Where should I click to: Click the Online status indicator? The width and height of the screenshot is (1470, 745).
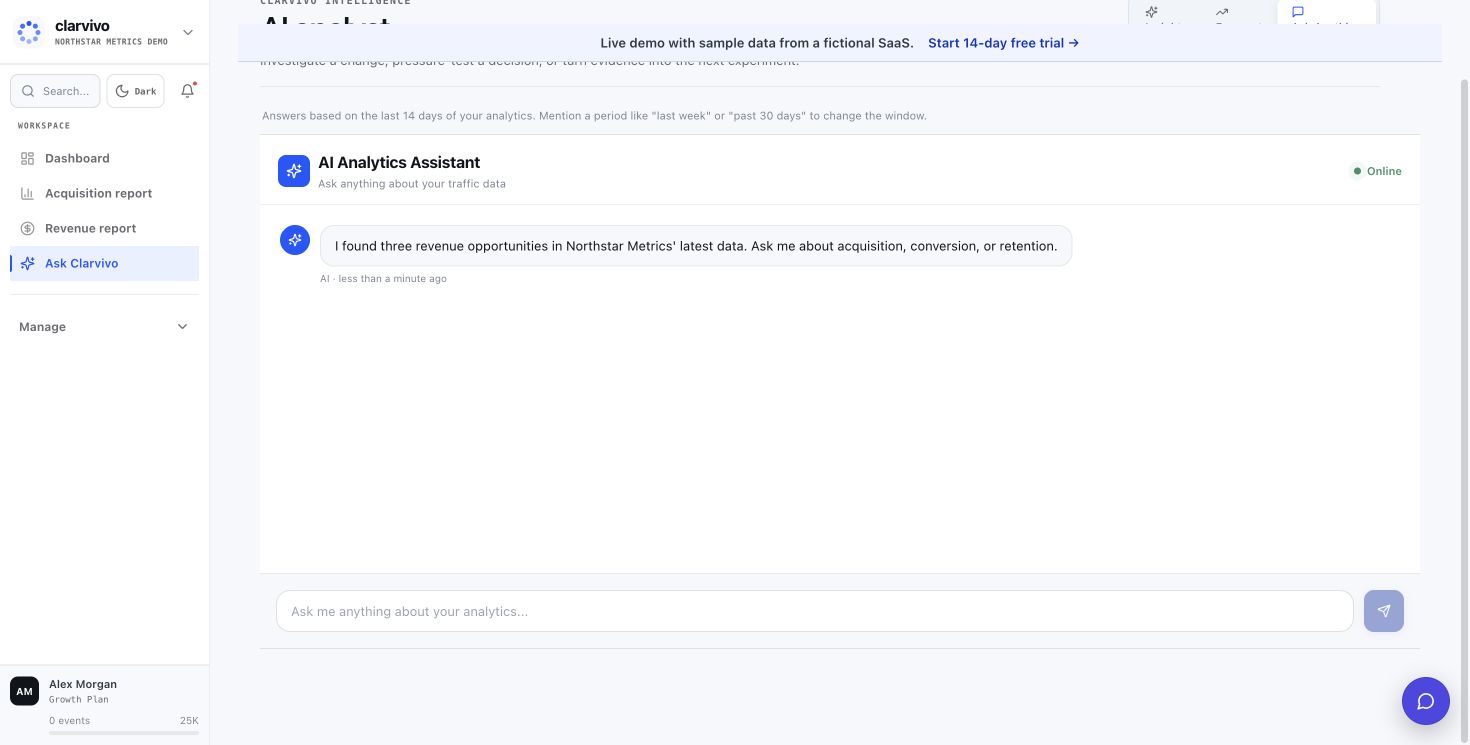click(1377, 171)
